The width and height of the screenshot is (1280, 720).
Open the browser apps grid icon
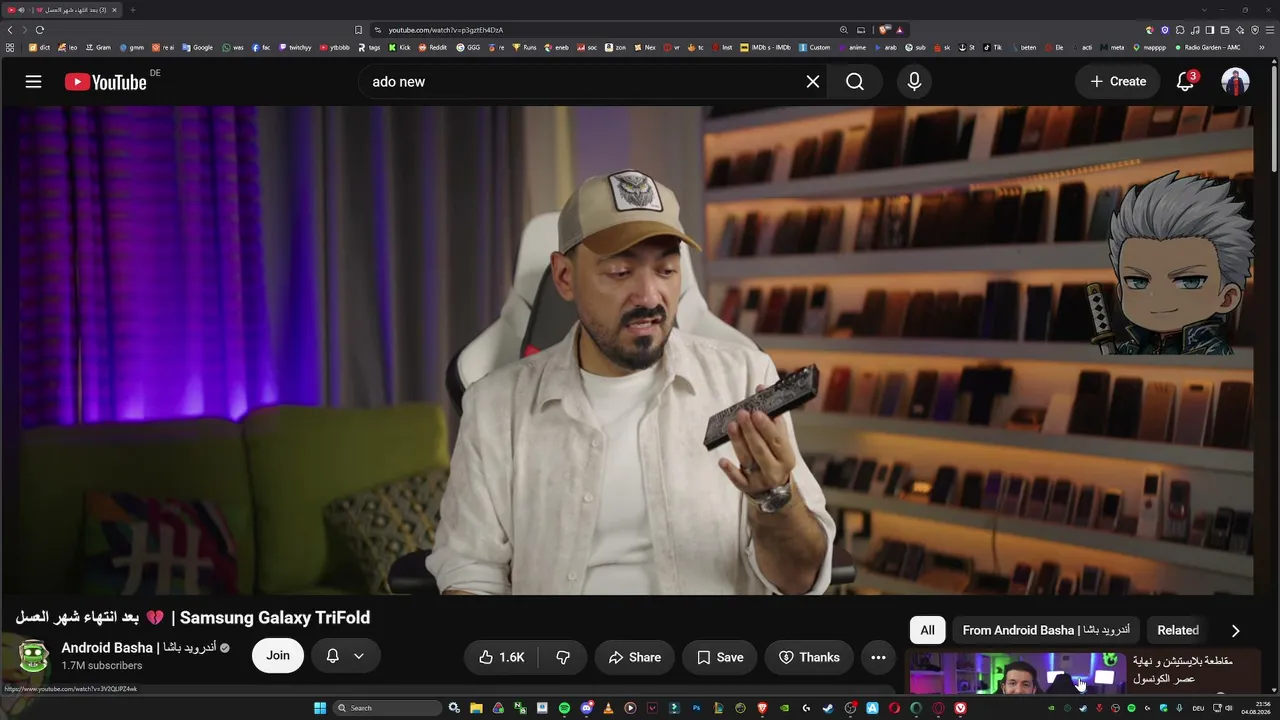(10, 47)
